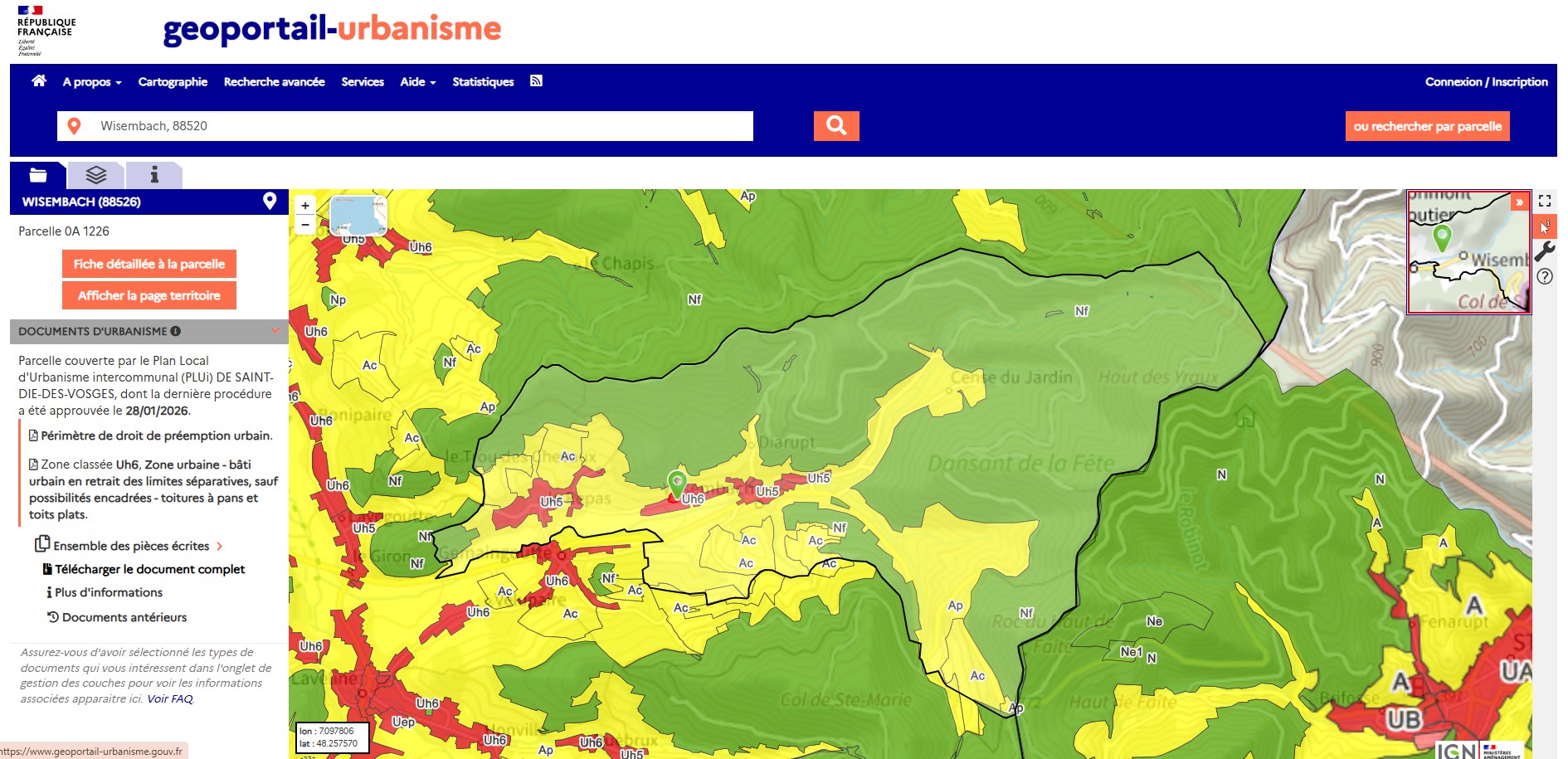
Task: Switch to the information tab
Action: click(x=154, y=175)
